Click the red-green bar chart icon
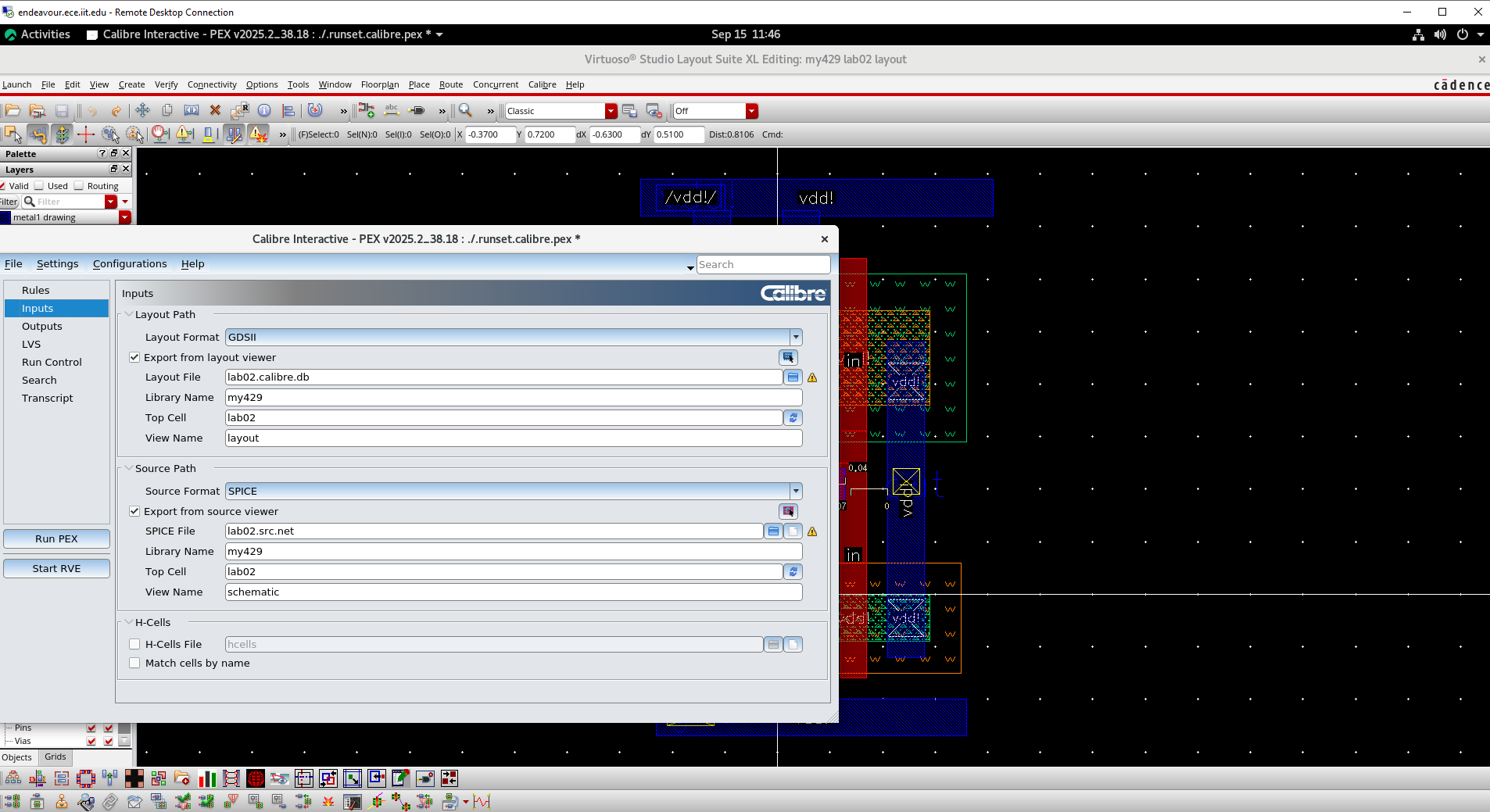This screenshot has height=812, width=1490. click(x=207, y=778)
